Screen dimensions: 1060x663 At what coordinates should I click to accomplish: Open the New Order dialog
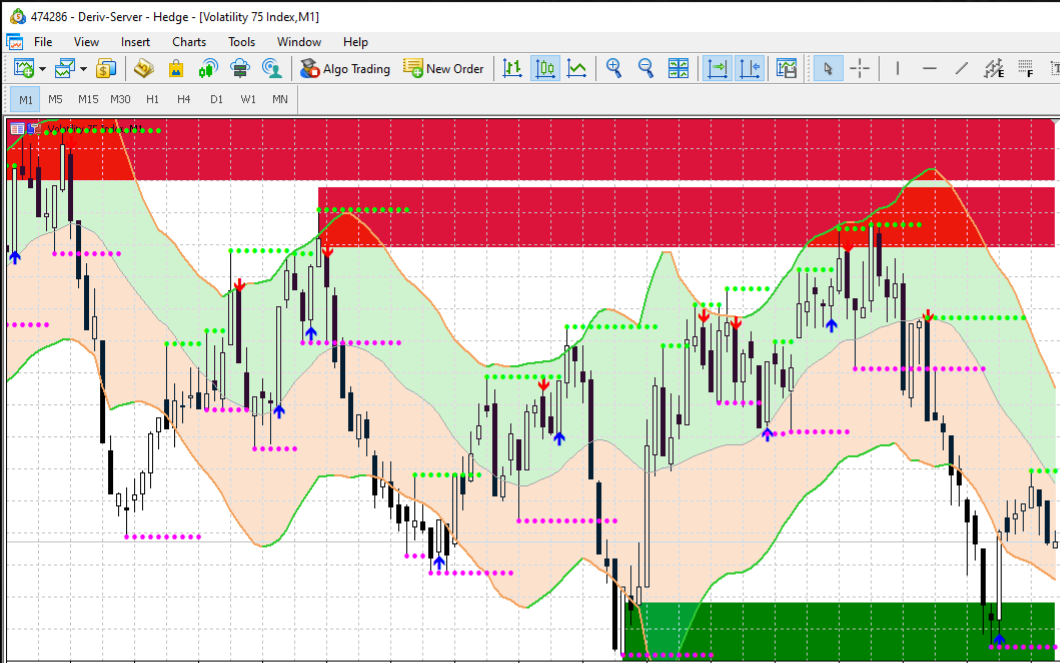tap(443, 68)
